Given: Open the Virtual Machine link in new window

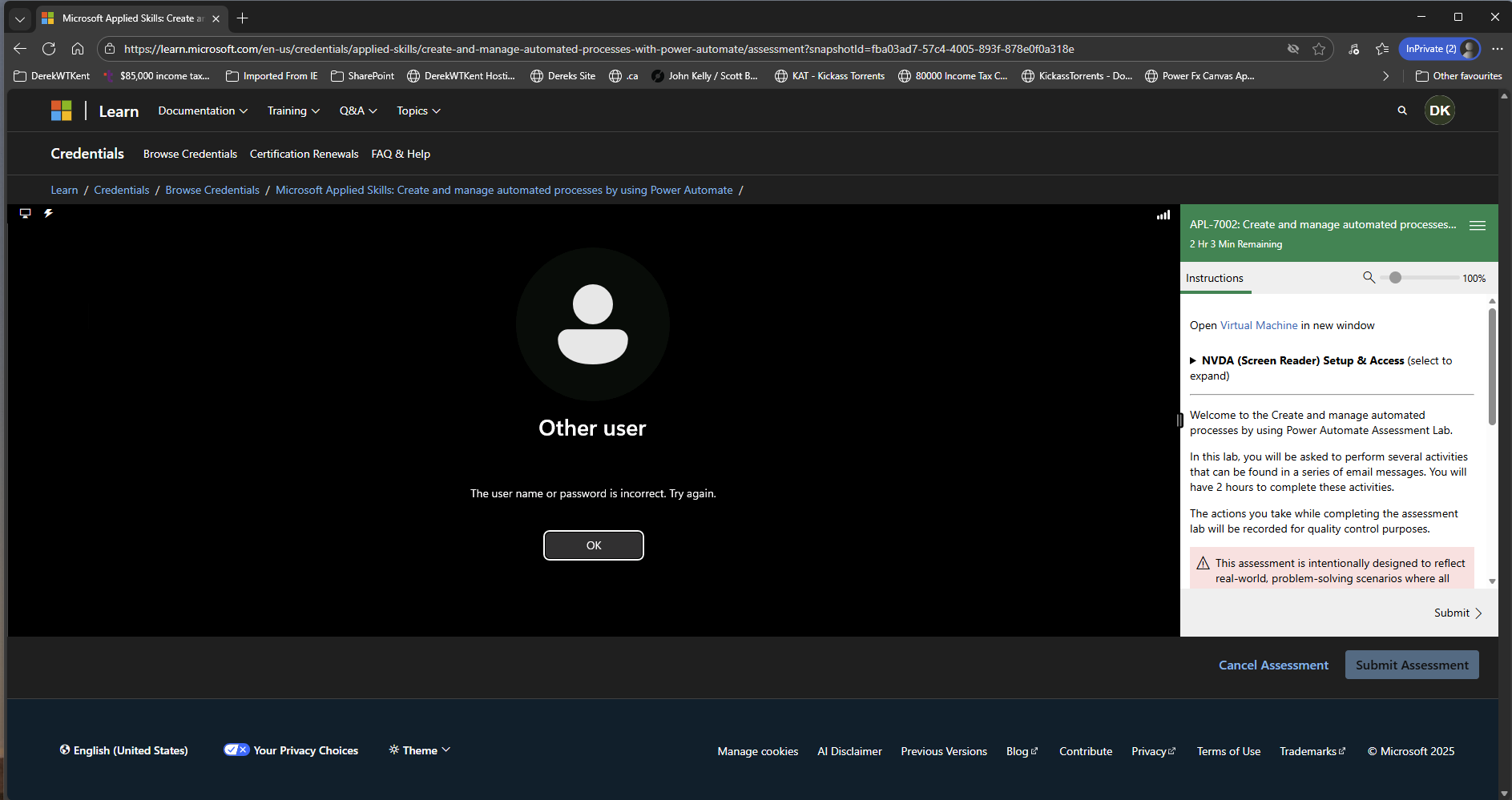Looking at the screenshot, I should click(1260, 325).
